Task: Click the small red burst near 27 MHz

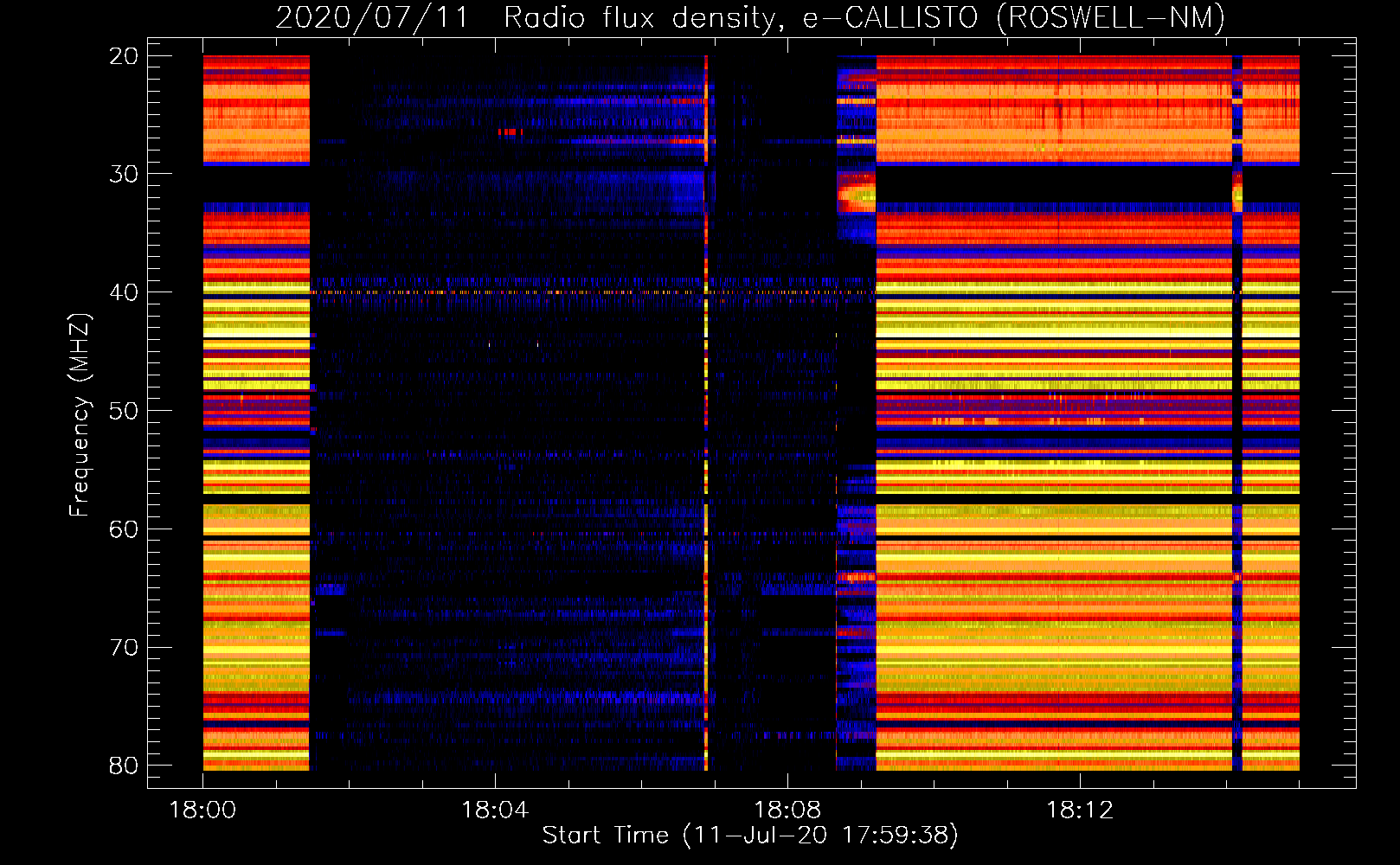Action: (510, 132)
